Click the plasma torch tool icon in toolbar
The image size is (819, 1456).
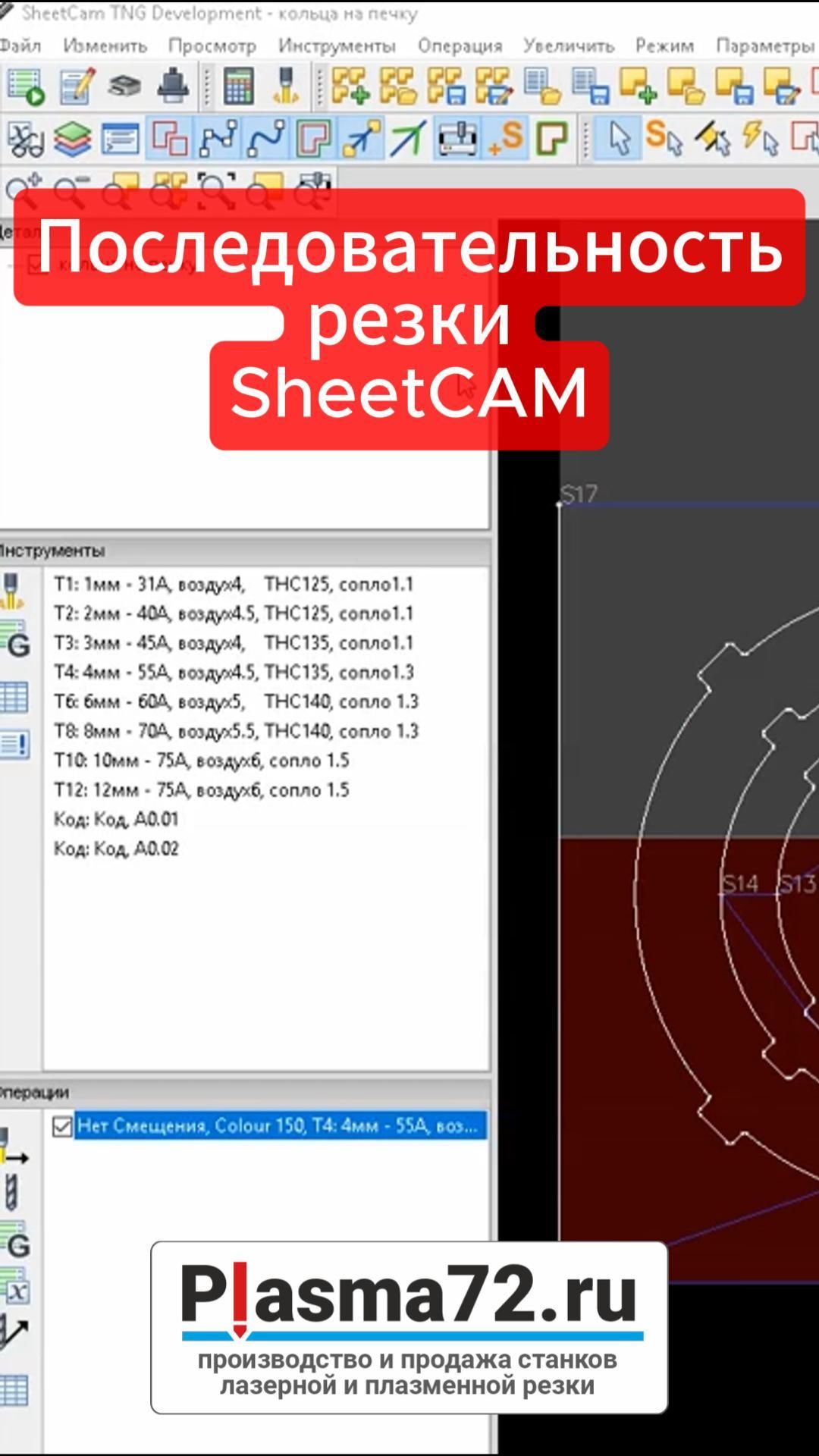(x=286, y=87)
